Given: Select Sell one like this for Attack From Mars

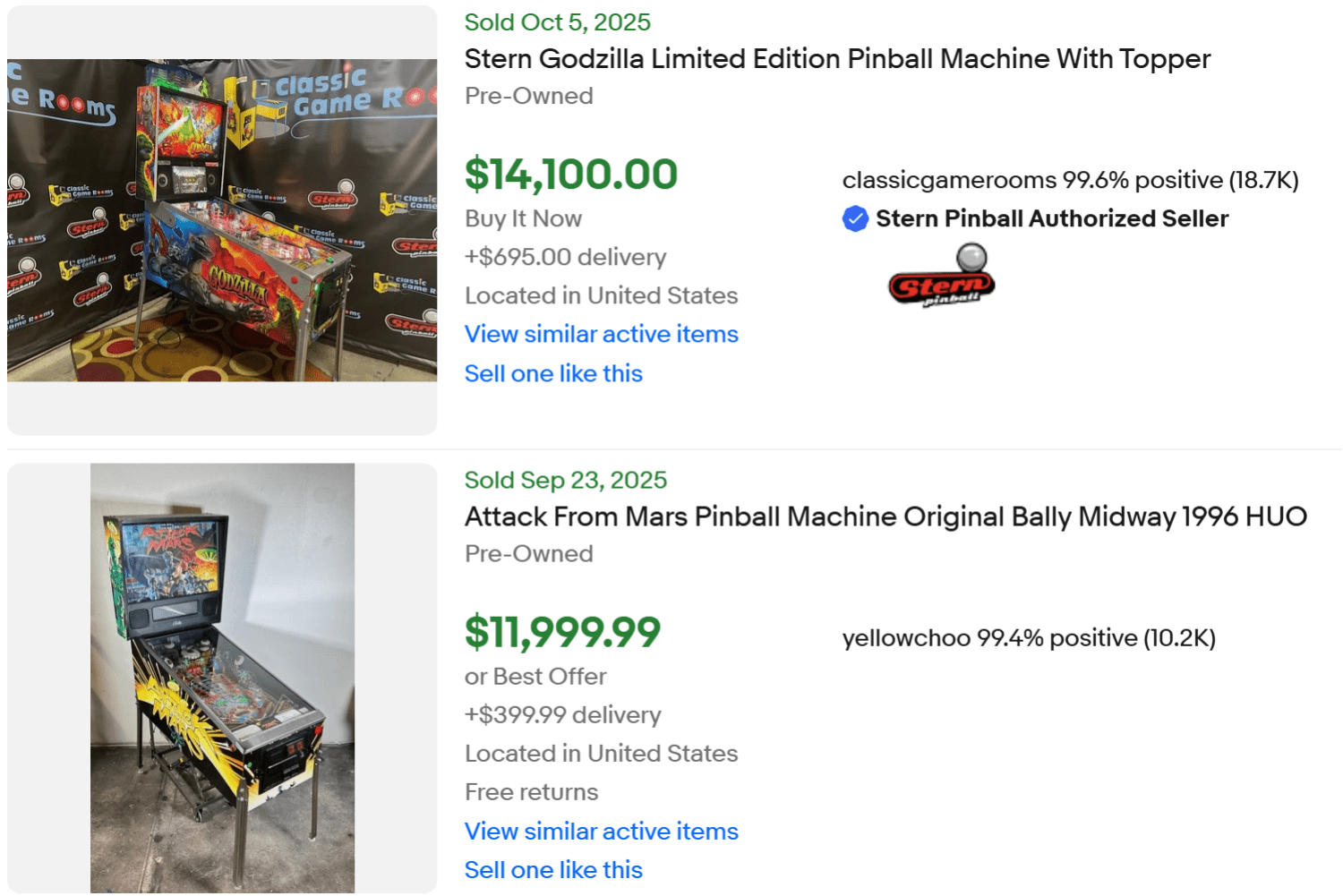Looking at the screenshot, I should point(553,869).
